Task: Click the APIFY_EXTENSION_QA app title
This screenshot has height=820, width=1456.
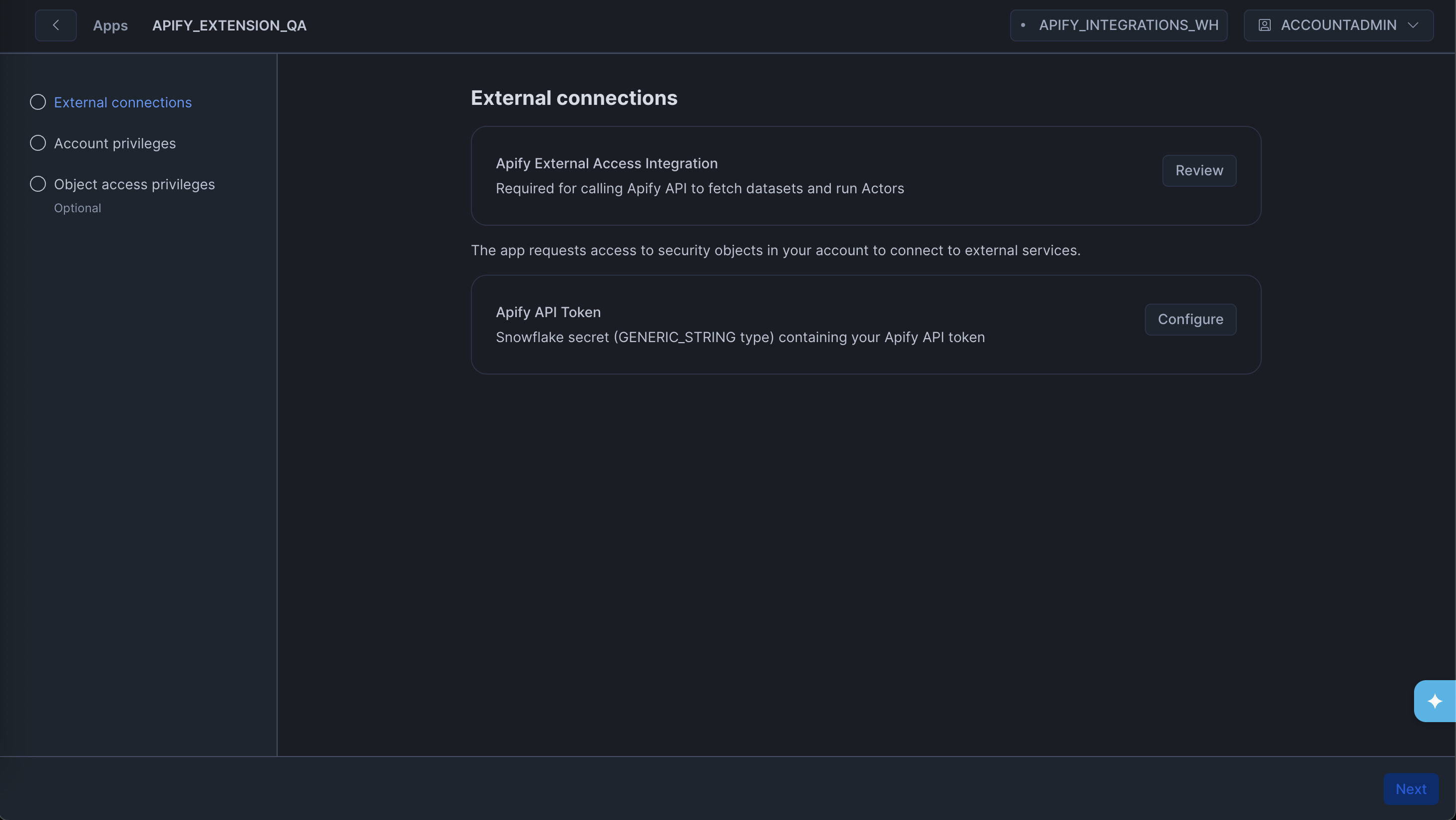Action: click(229, 25)
